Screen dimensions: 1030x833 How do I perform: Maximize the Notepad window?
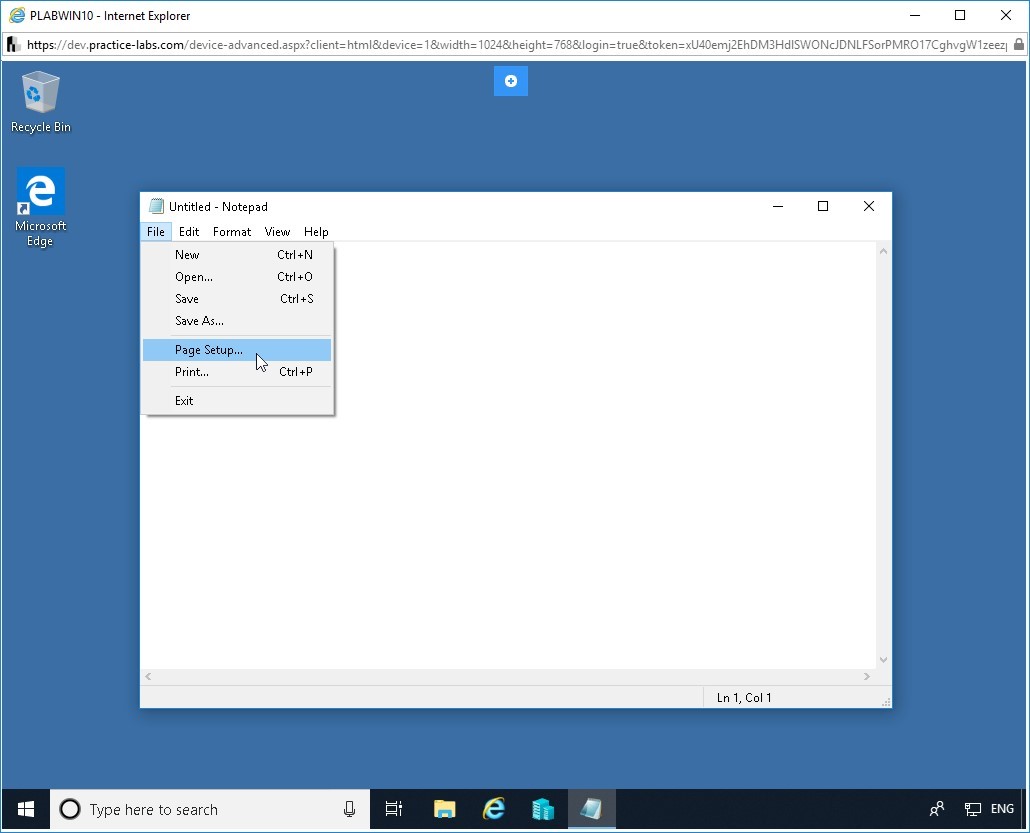(x=822, y=206)
